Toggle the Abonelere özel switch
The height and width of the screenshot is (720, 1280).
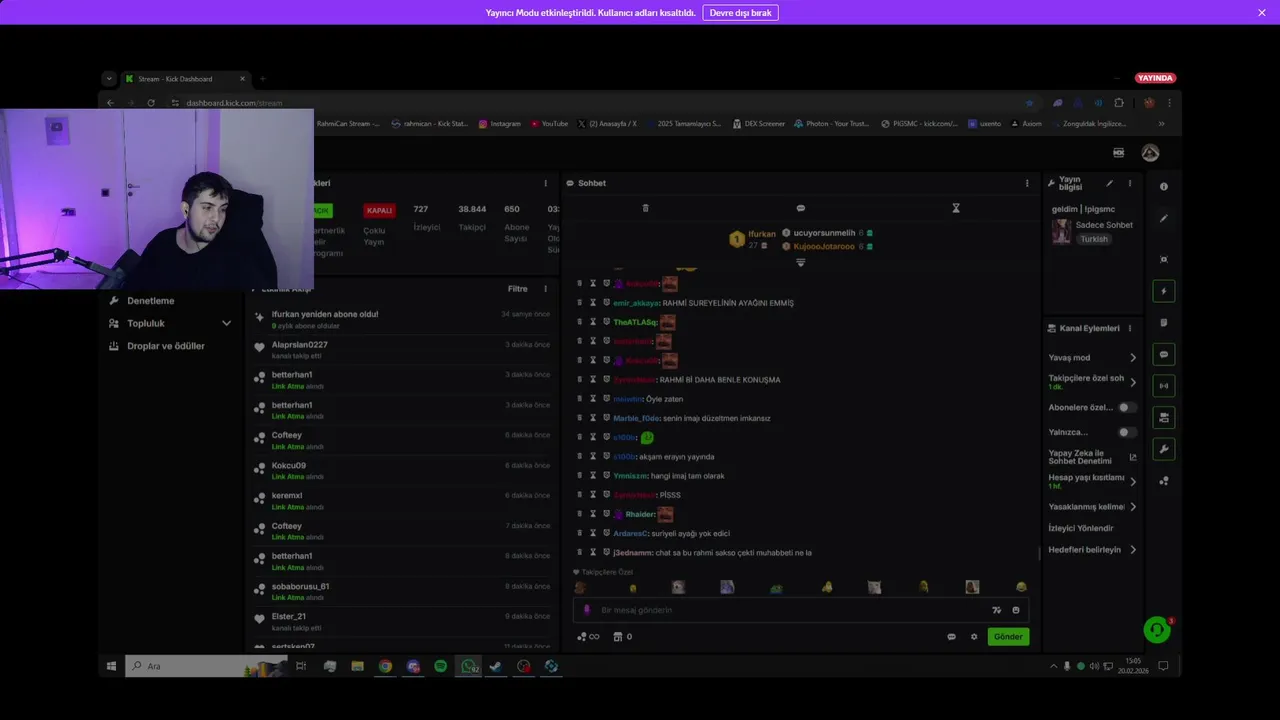tap(1127, 407)
